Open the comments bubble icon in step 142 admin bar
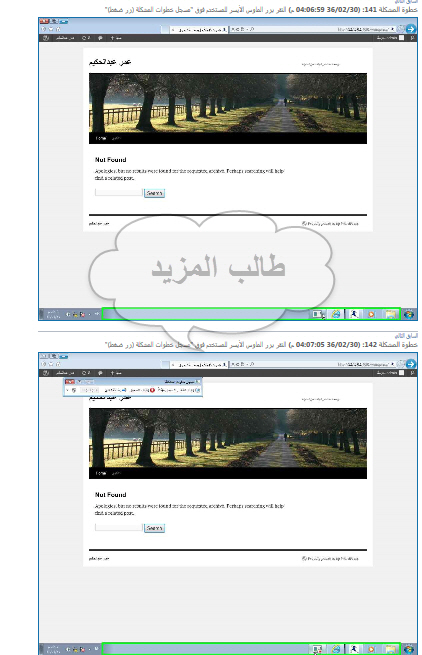This screenshot has width=422, height=655. (x=100, y=373)
